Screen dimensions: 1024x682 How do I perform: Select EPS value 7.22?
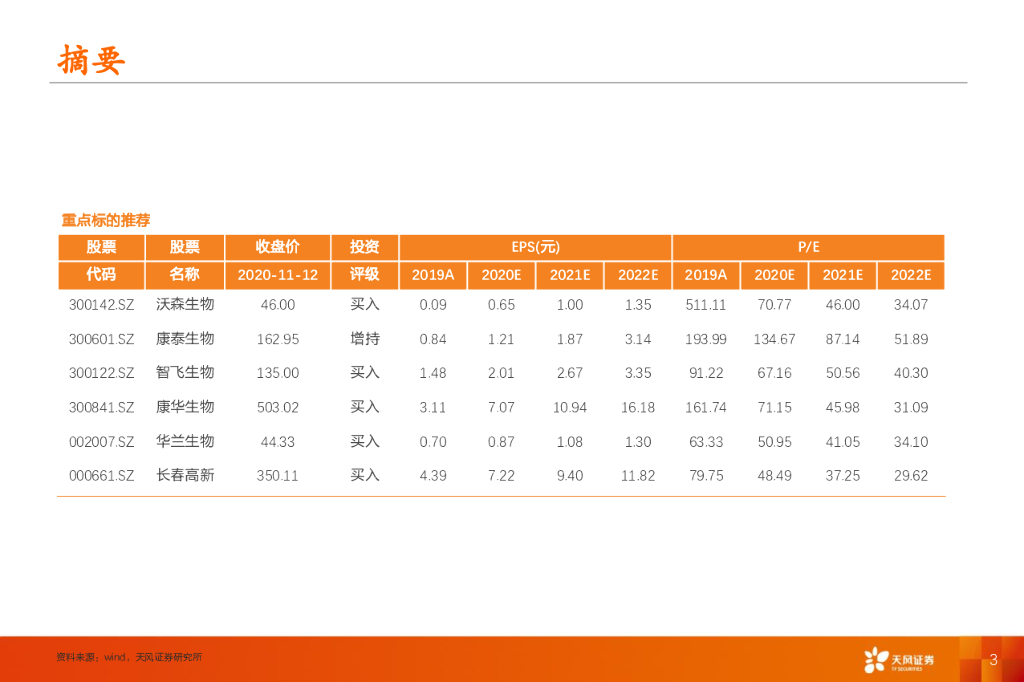tap(501, 476)
